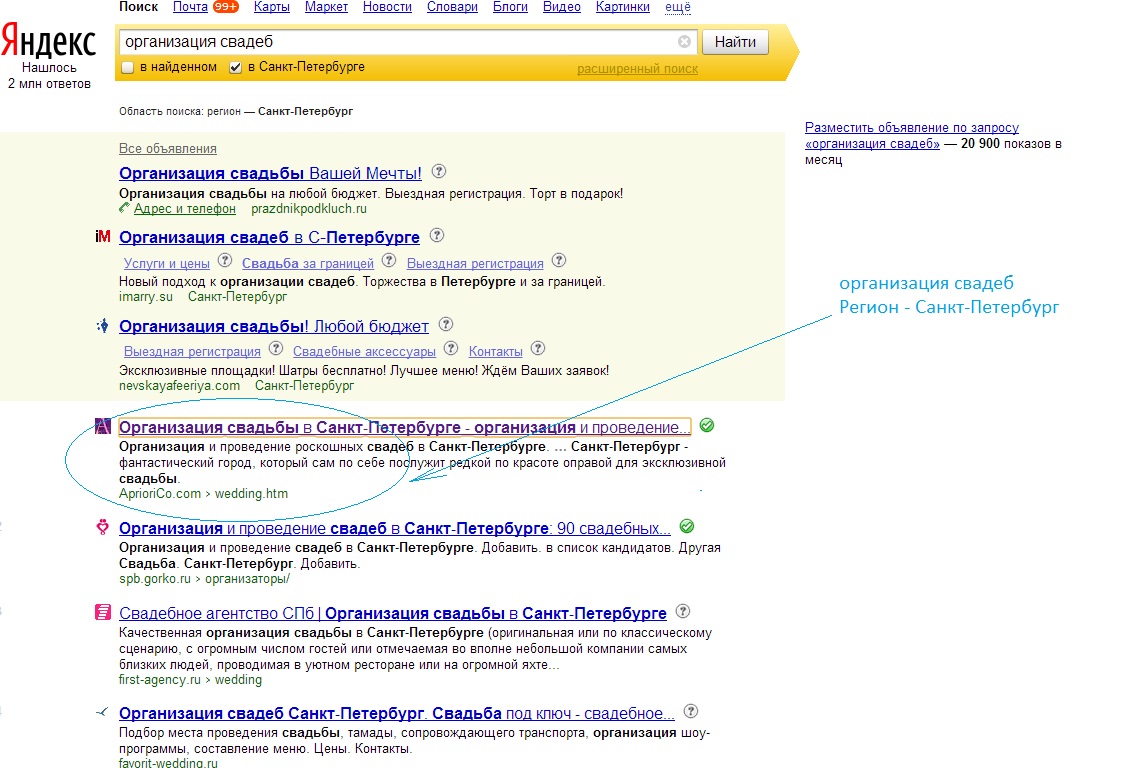Click the iM favicon of imarry ad
Viewport: 1137px width, 768px height.
pos(103,236)
